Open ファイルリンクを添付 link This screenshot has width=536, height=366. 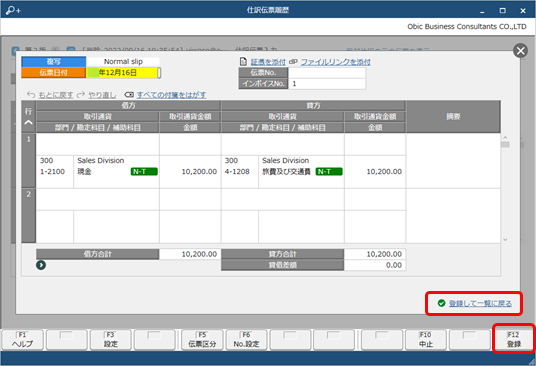click(x=335, y=62)
